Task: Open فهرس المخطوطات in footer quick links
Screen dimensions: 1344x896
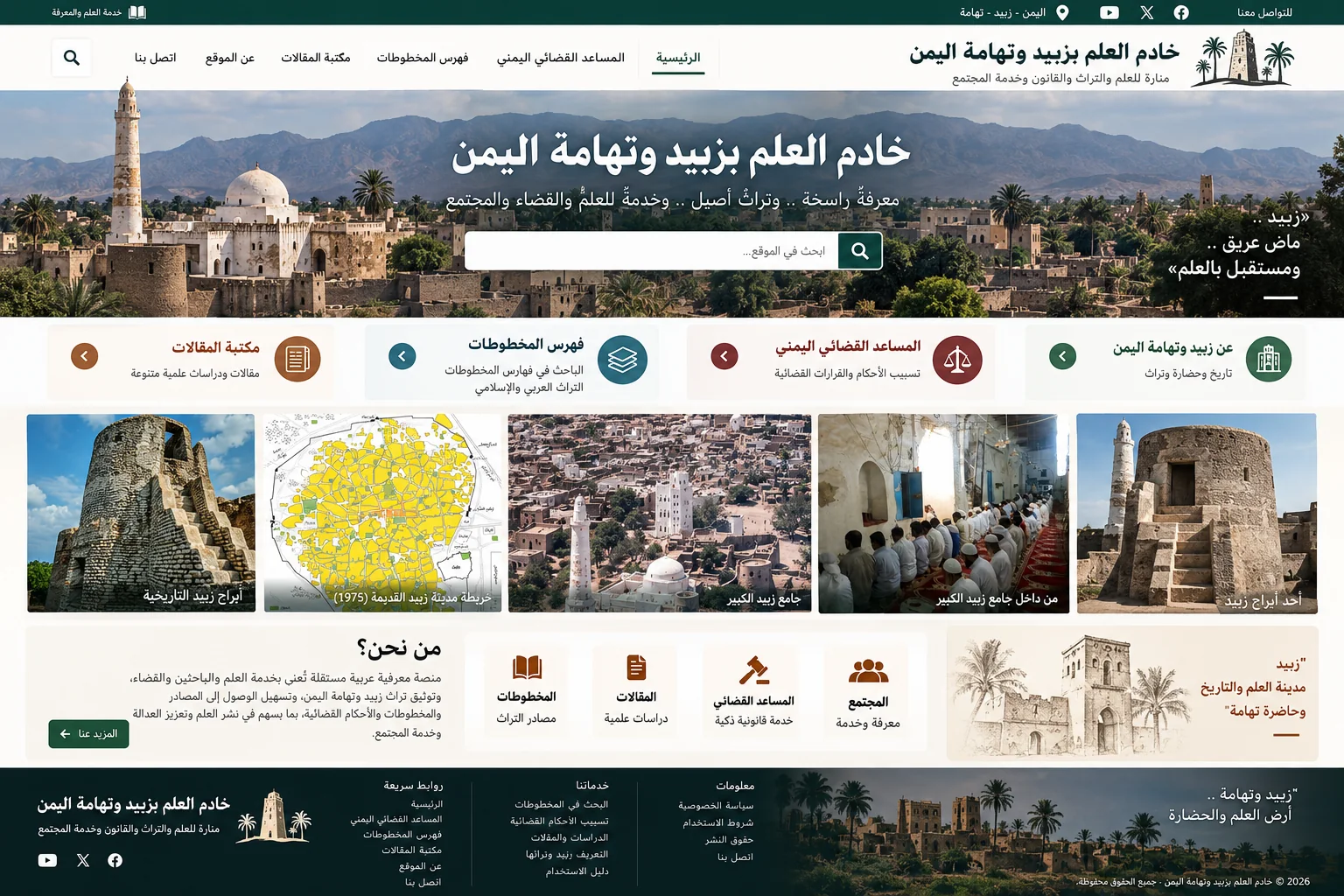Action: (402, 835)
